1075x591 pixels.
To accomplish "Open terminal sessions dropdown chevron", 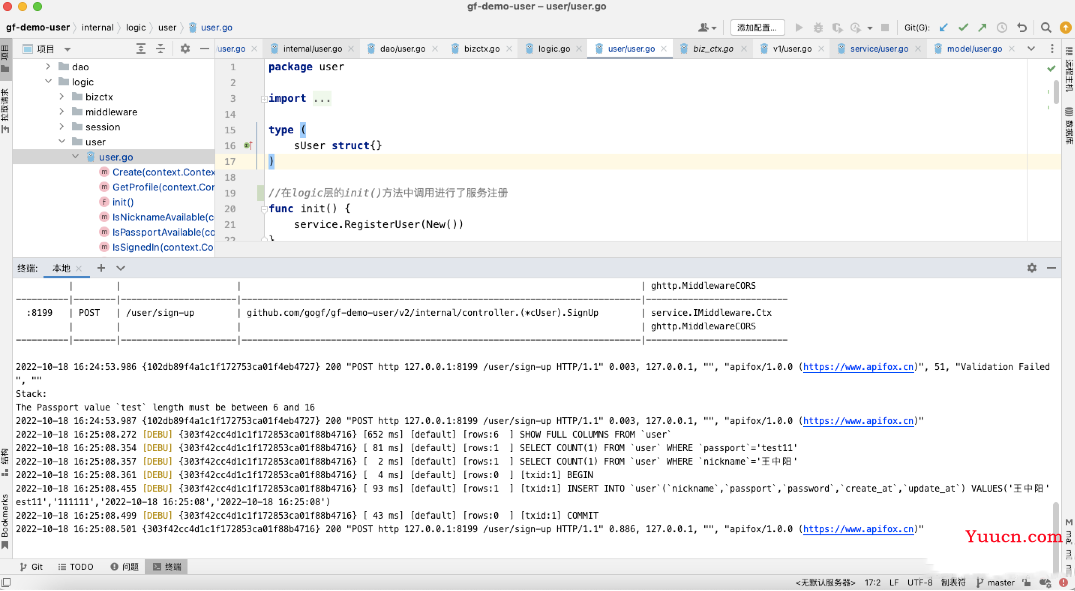I will [121, 268].
